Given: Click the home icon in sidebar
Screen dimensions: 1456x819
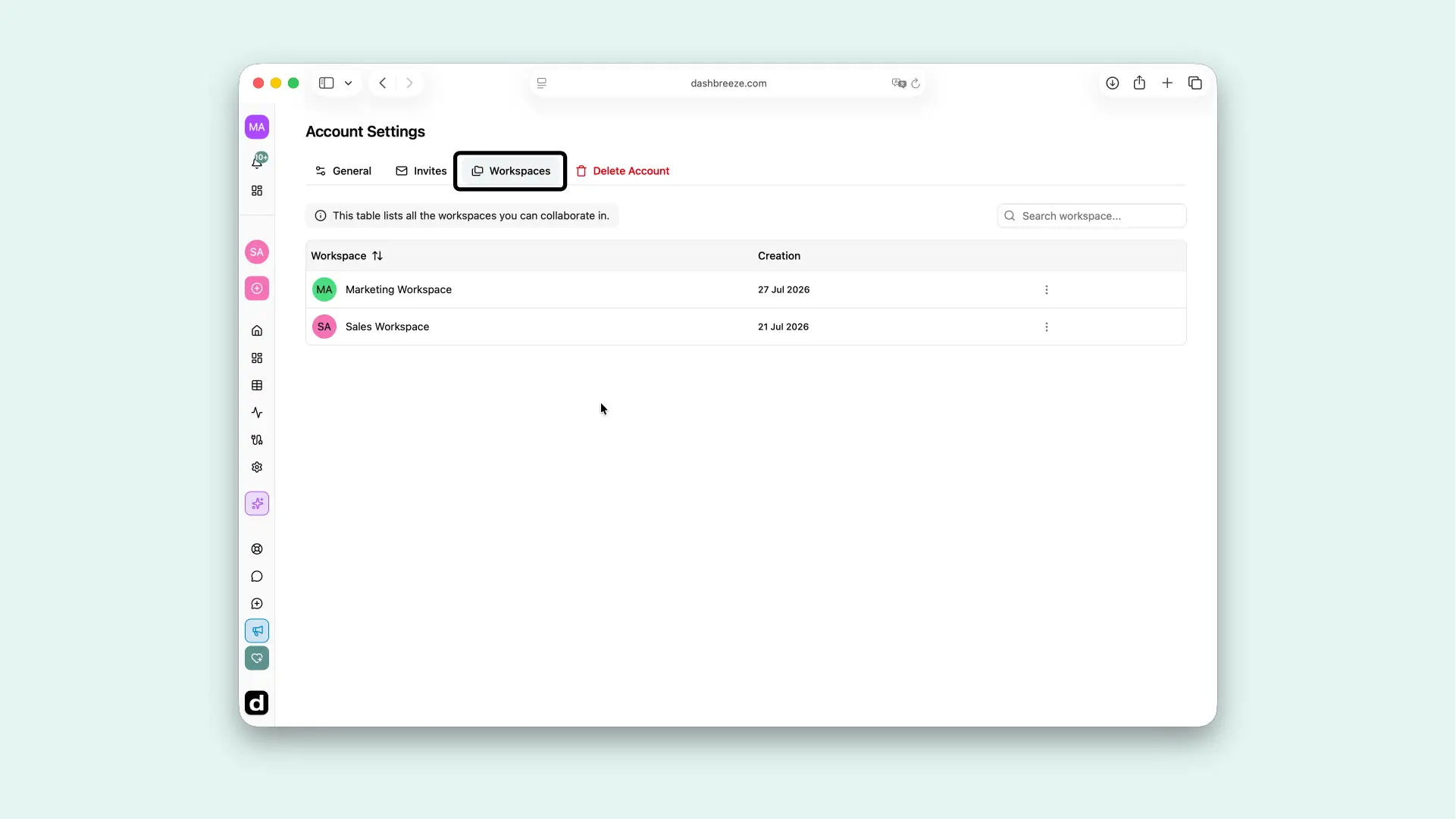Looking at the screenshot, I should 257,331.
